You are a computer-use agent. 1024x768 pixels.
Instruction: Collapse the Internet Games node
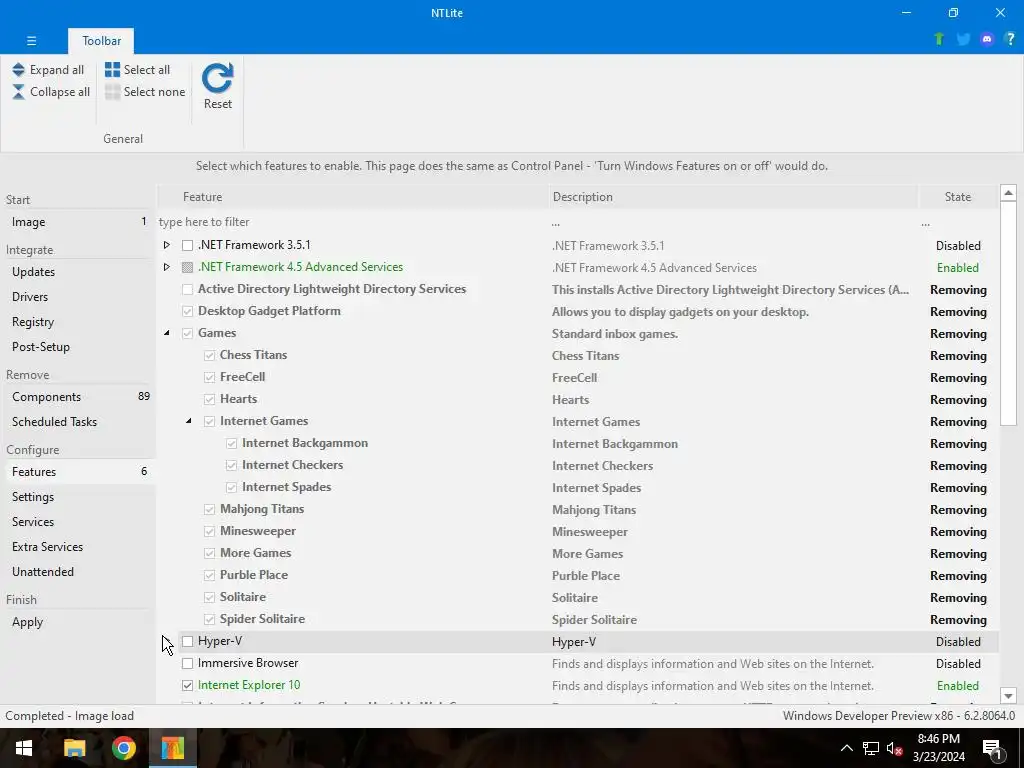coord(189,421)
